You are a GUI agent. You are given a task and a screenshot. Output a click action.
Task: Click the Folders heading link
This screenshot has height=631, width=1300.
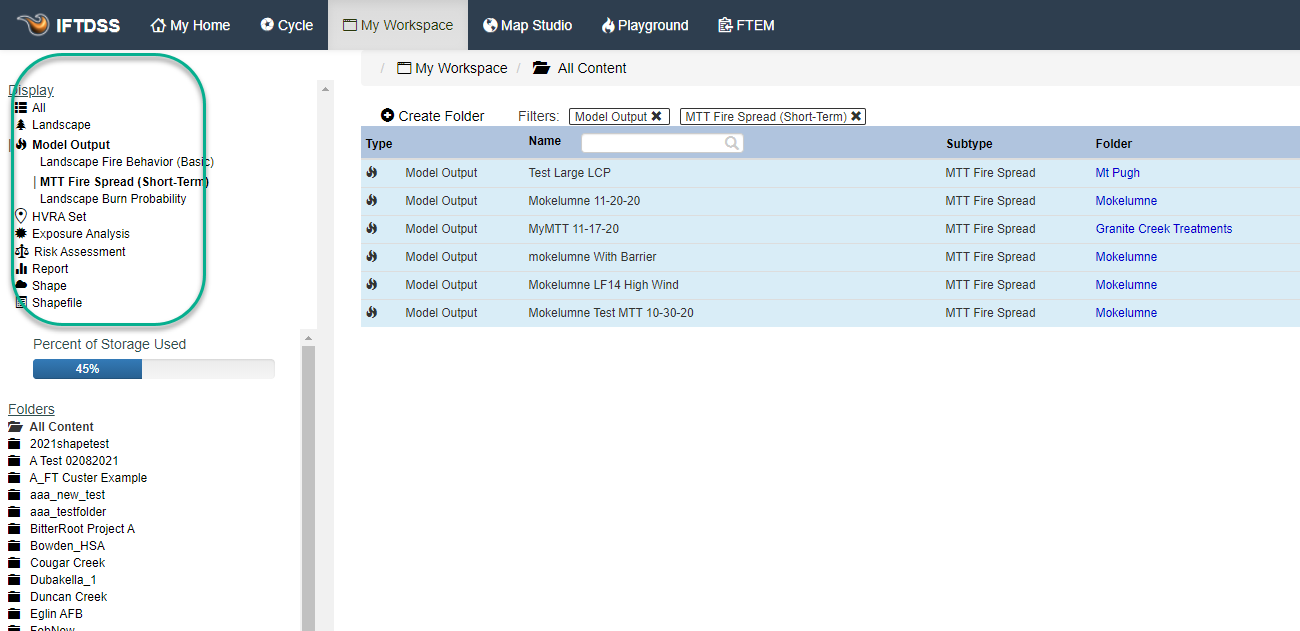[x=31, y=409]
